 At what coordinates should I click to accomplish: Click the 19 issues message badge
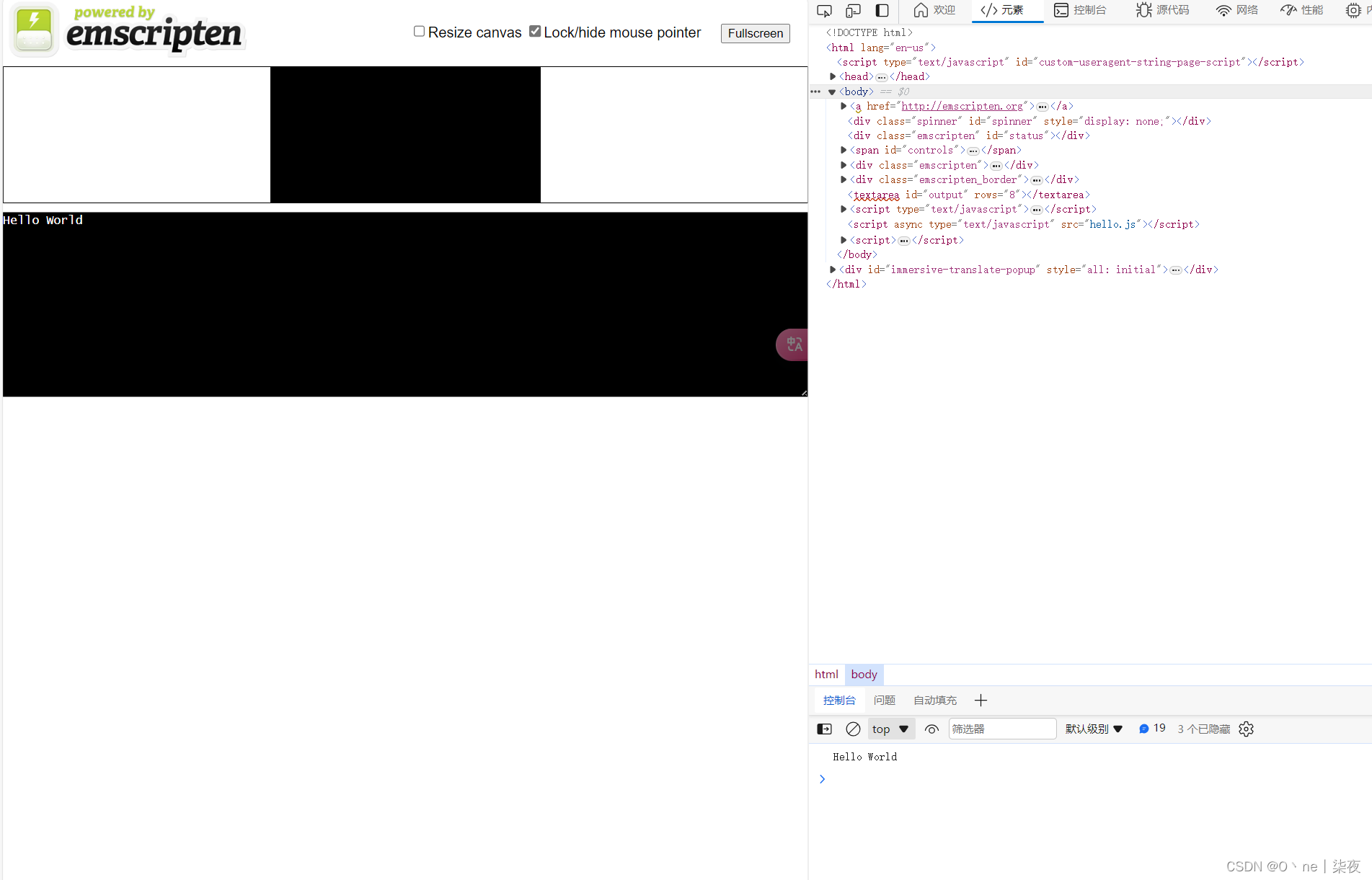[x=1152, y=729]
